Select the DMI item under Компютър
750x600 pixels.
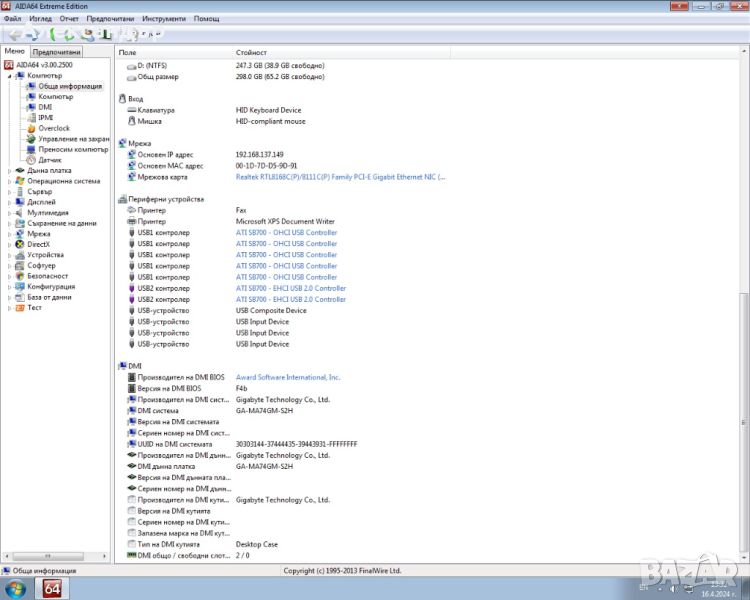45,107
